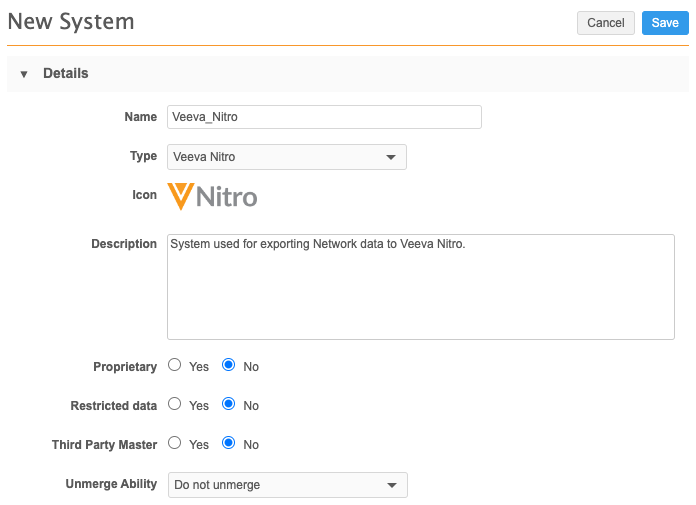Select No for Proprietary
696x505 pixels.
click(228, 366)
